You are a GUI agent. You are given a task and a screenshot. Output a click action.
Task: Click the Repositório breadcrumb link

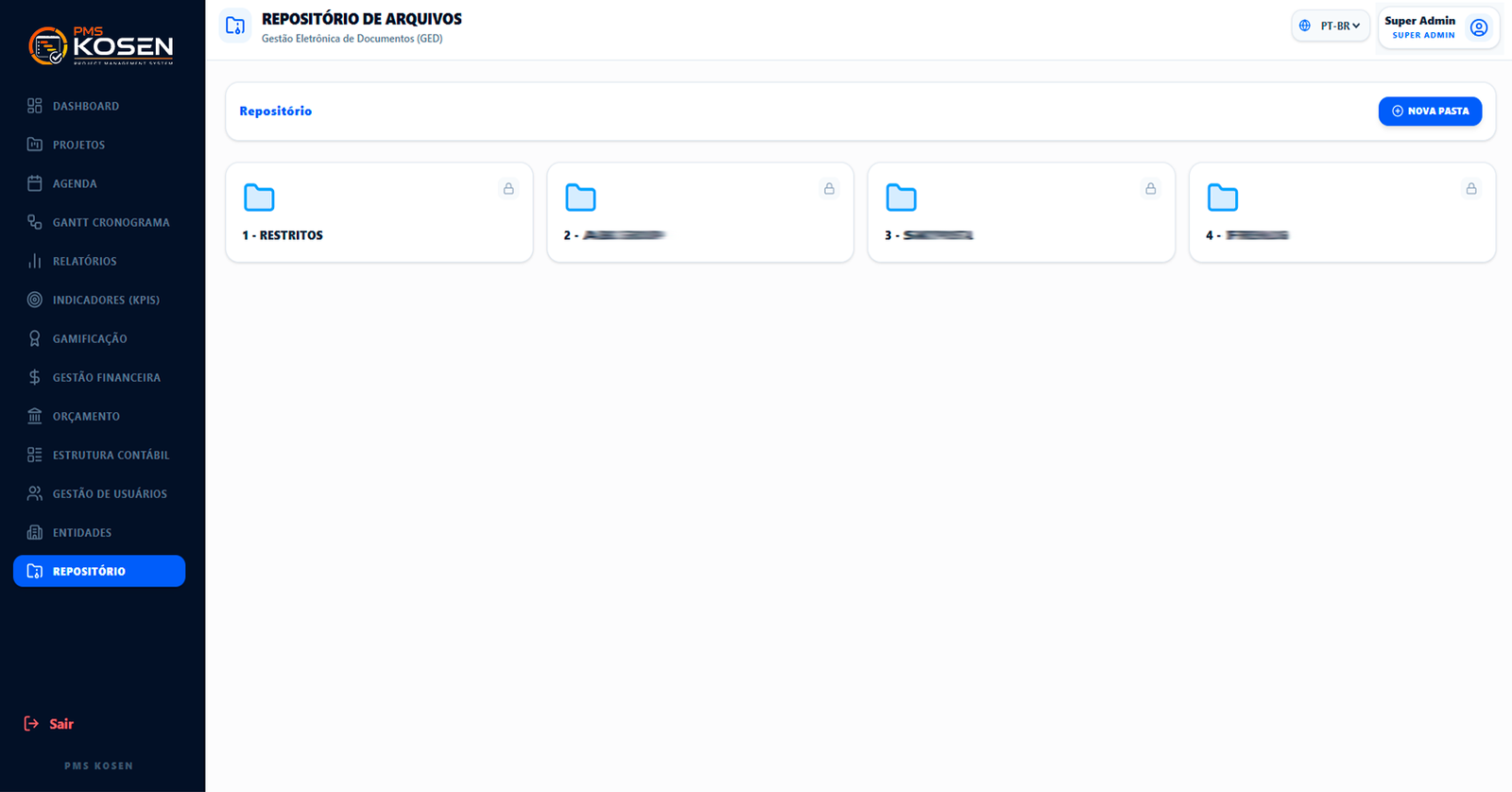pyautogui.click(x=275, y=111)
